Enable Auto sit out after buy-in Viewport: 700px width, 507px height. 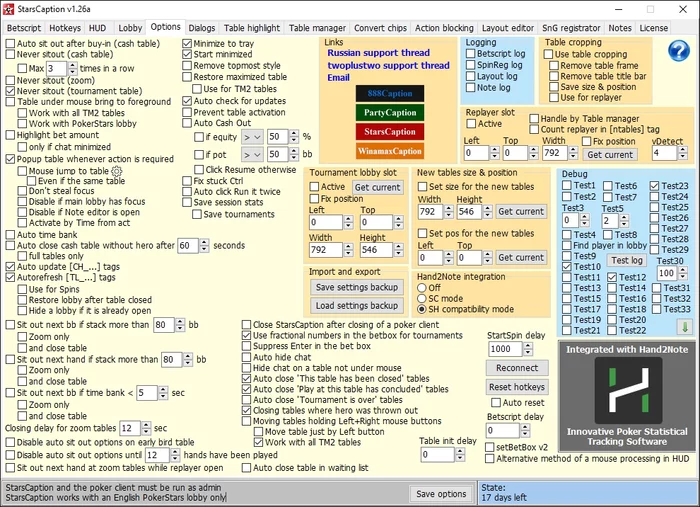tap(10, 44)
